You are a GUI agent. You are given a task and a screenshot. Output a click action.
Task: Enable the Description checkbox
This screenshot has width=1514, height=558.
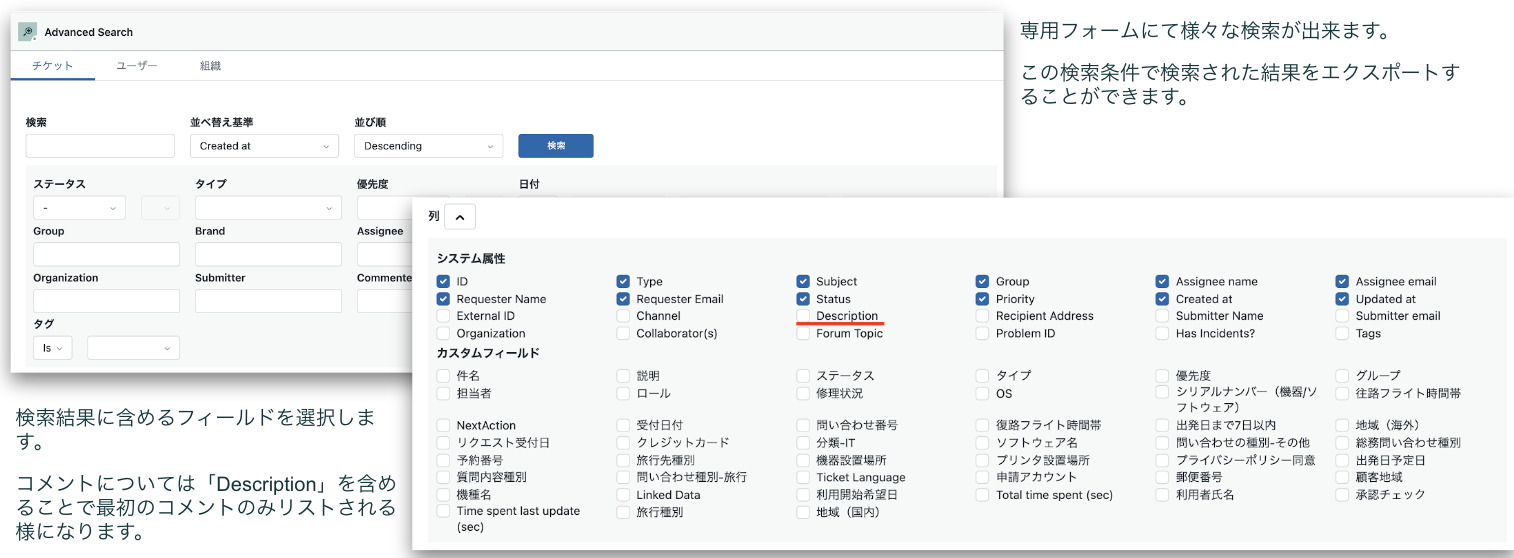click(804, 316)
